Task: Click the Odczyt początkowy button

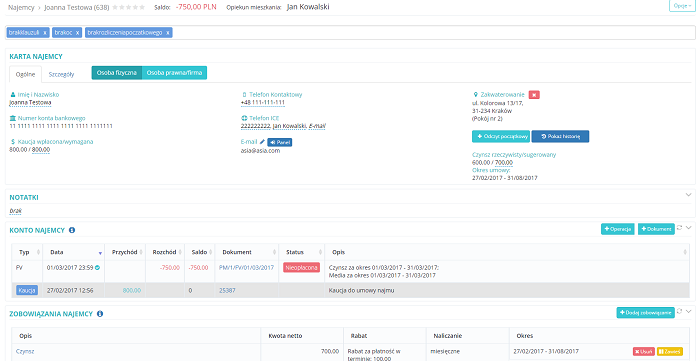Action: point(501,137)
